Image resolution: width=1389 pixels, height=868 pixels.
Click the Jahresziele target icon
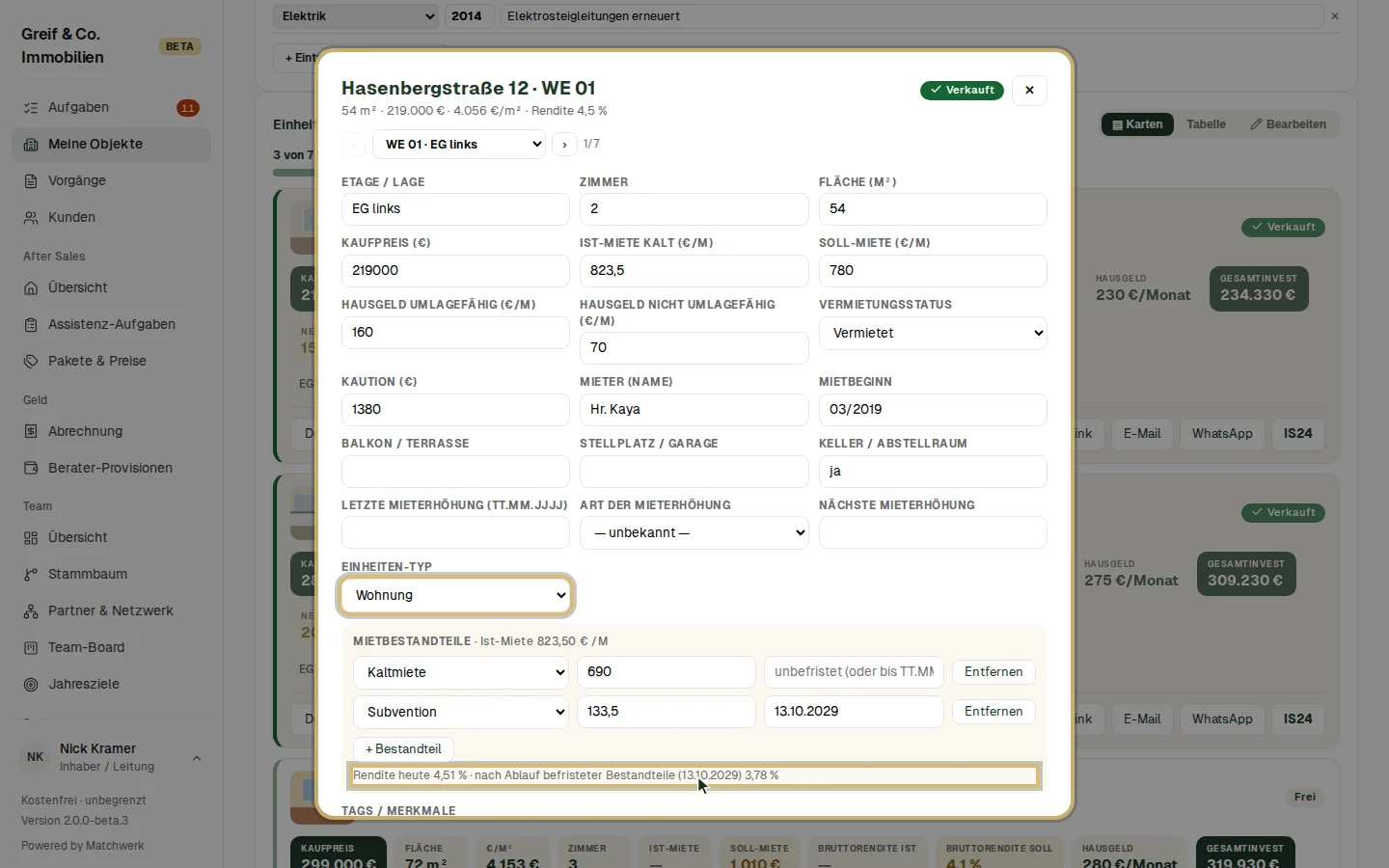click(31, 685)
